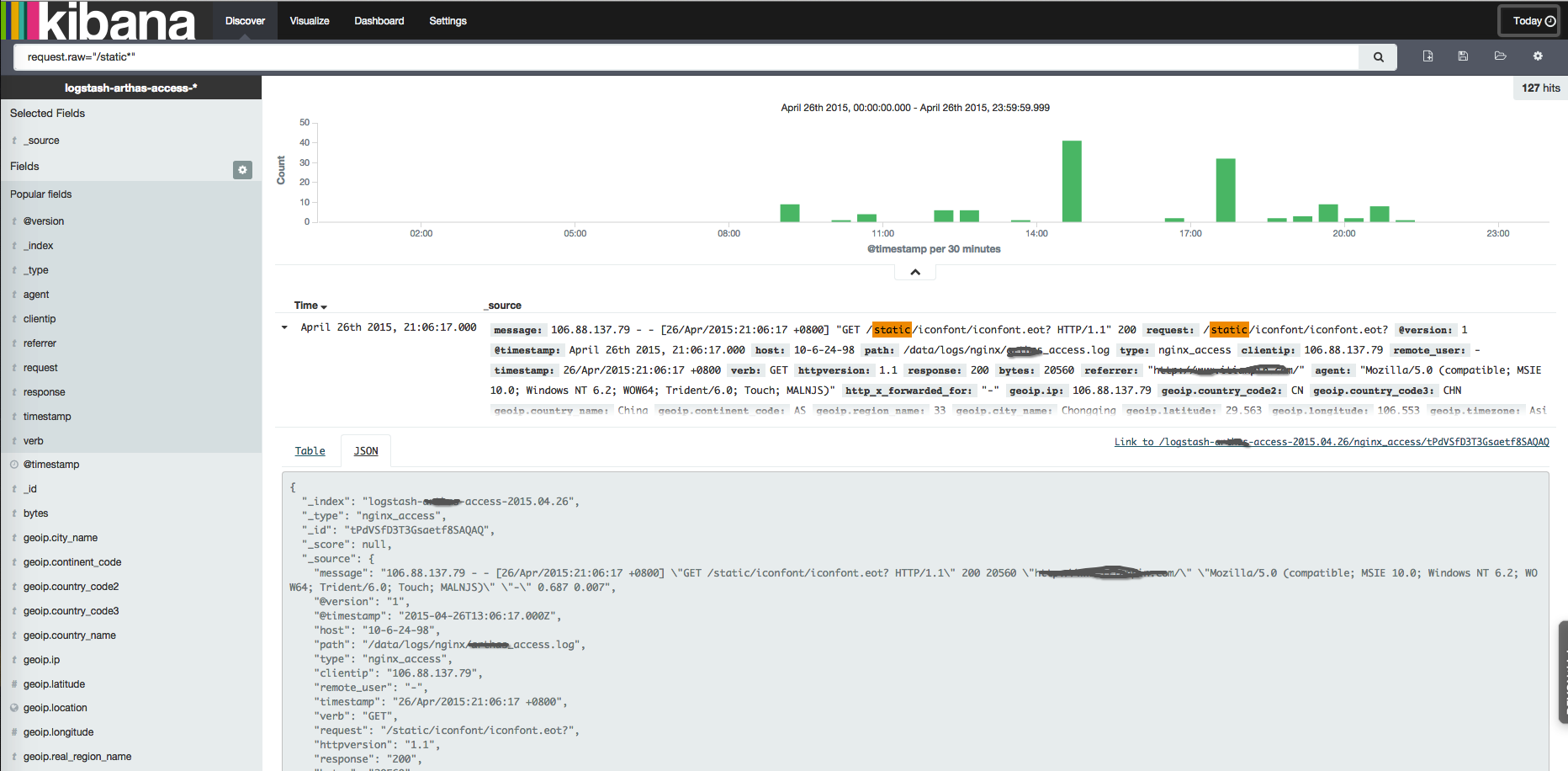Expand the April 26th document row arrow
This screenshot has height=771, width=1568.
283,327
